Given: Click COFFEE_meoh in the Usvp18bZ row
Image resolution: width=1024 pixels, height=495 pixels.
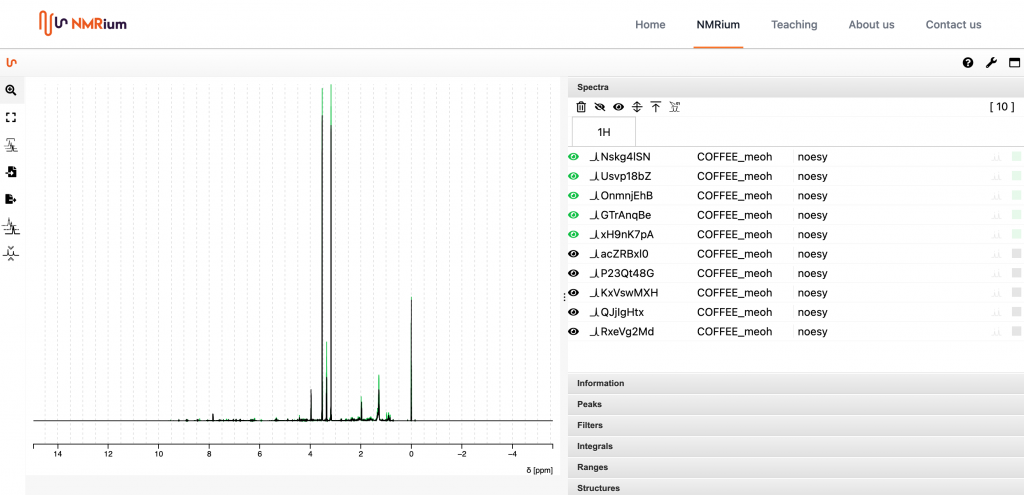Looking at the screenshot, I should pos(735,176).
